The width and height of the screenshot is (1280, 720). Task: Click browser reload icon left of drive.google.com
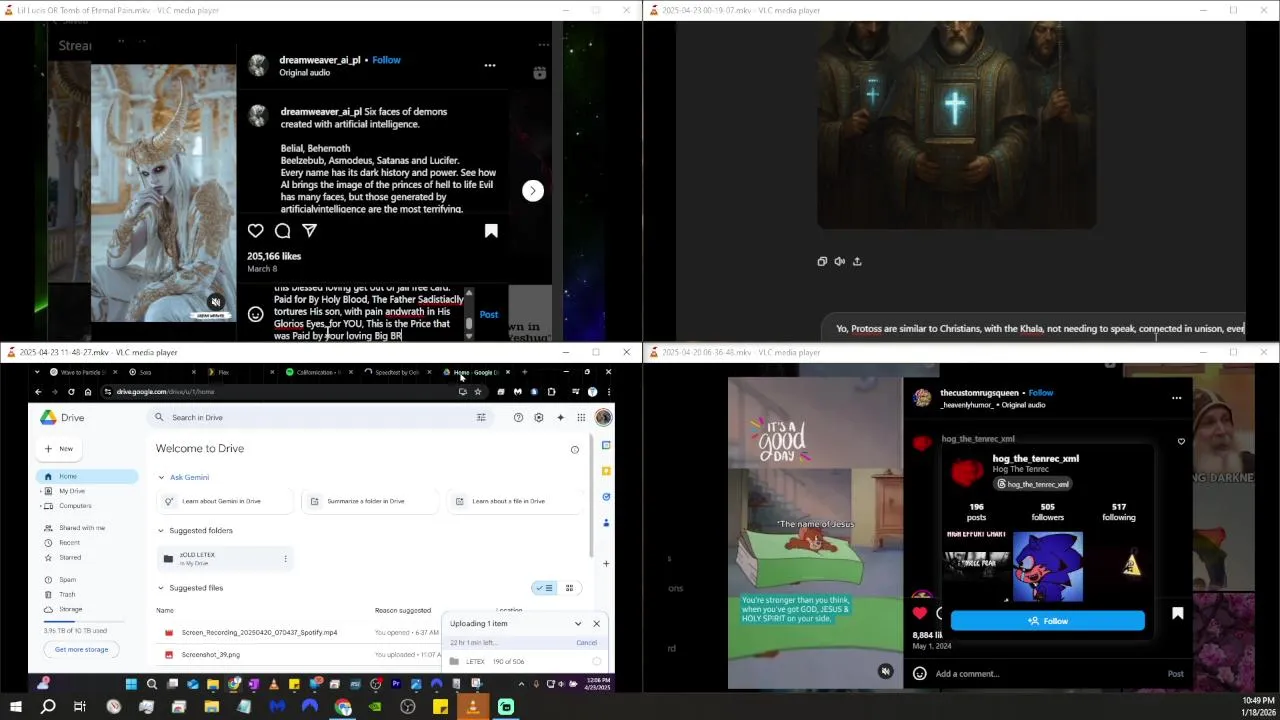pos(71,392)
